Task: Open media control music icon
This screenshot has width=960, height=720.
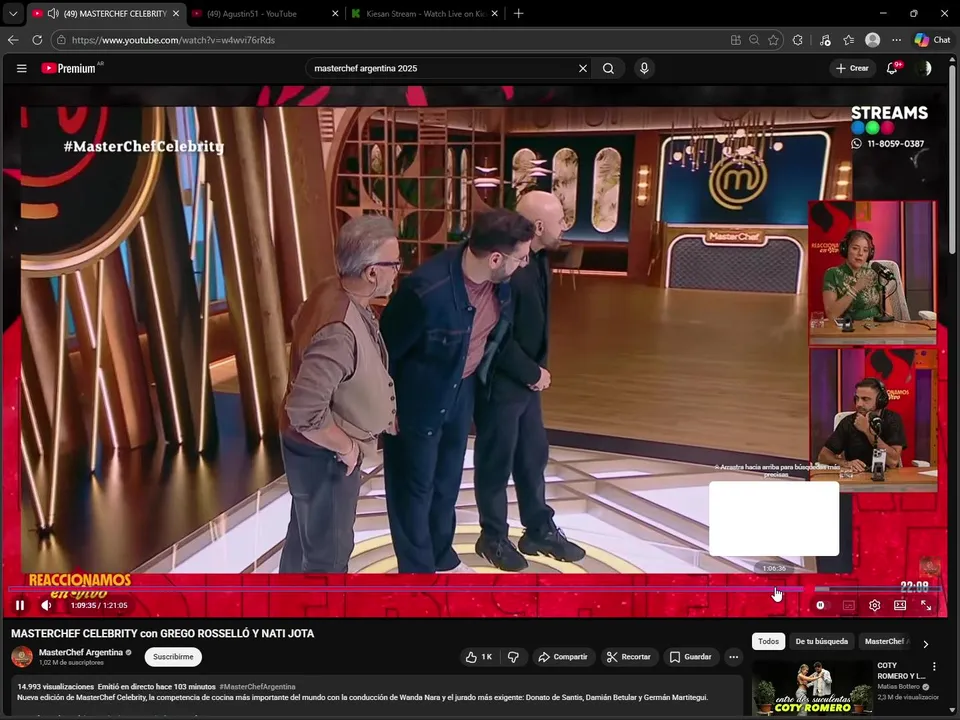Action: click(x=825, y=40)
